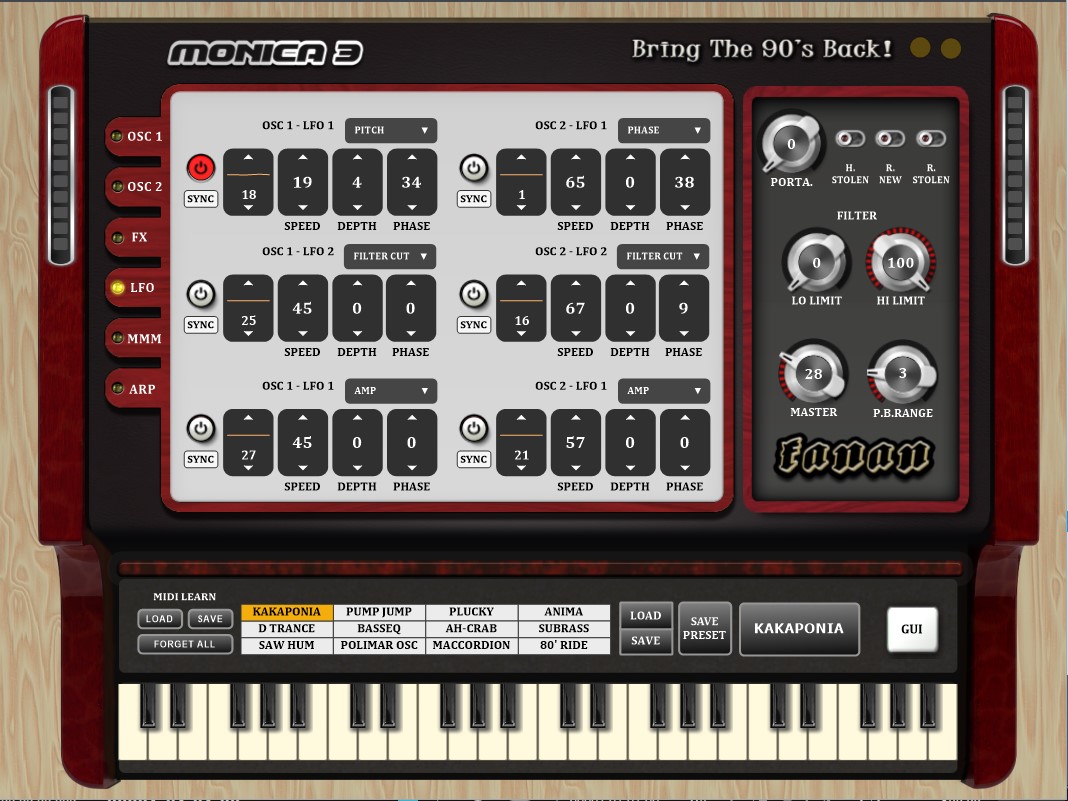Expand OSC 1 LFO 2 Filter Cut dropdown
Image resolution: width=1068 pixels, height=801 pixels.
(x=391, y=256)
